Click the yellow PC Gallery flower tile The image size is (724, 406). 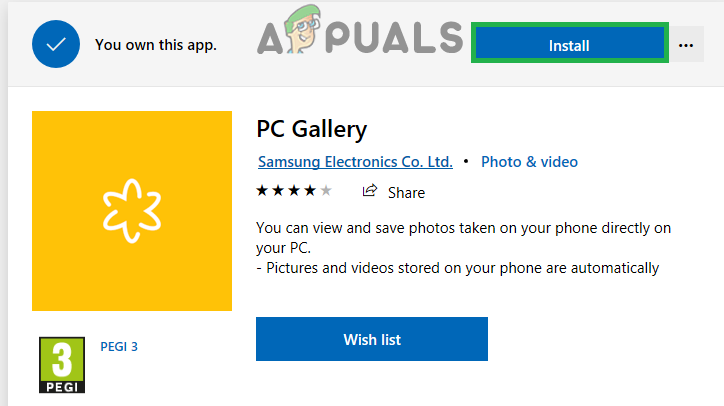coord(132,210)
